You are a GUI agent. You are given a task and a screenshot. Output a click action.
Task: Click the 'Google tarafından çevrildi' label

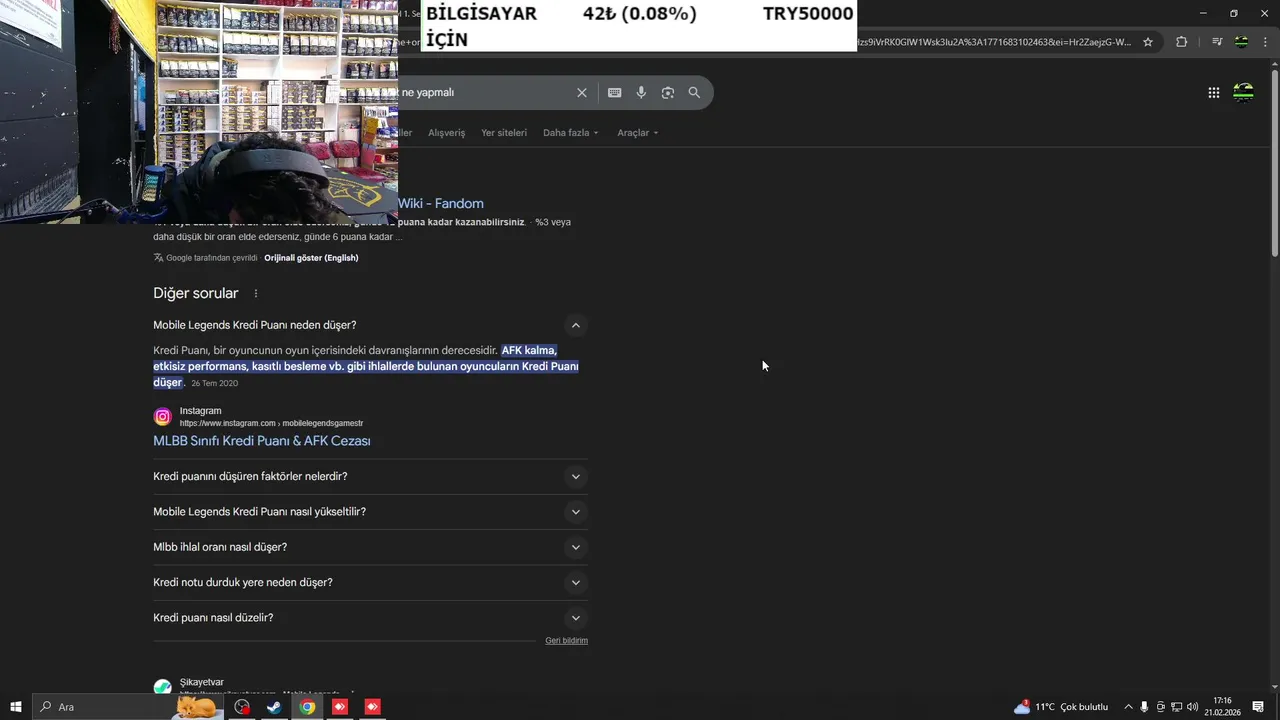(x=212, y=258)
